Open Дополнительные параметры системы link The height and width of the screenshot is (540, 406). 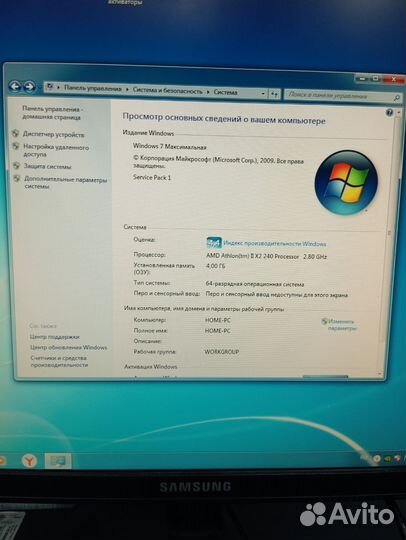point(65,183)
